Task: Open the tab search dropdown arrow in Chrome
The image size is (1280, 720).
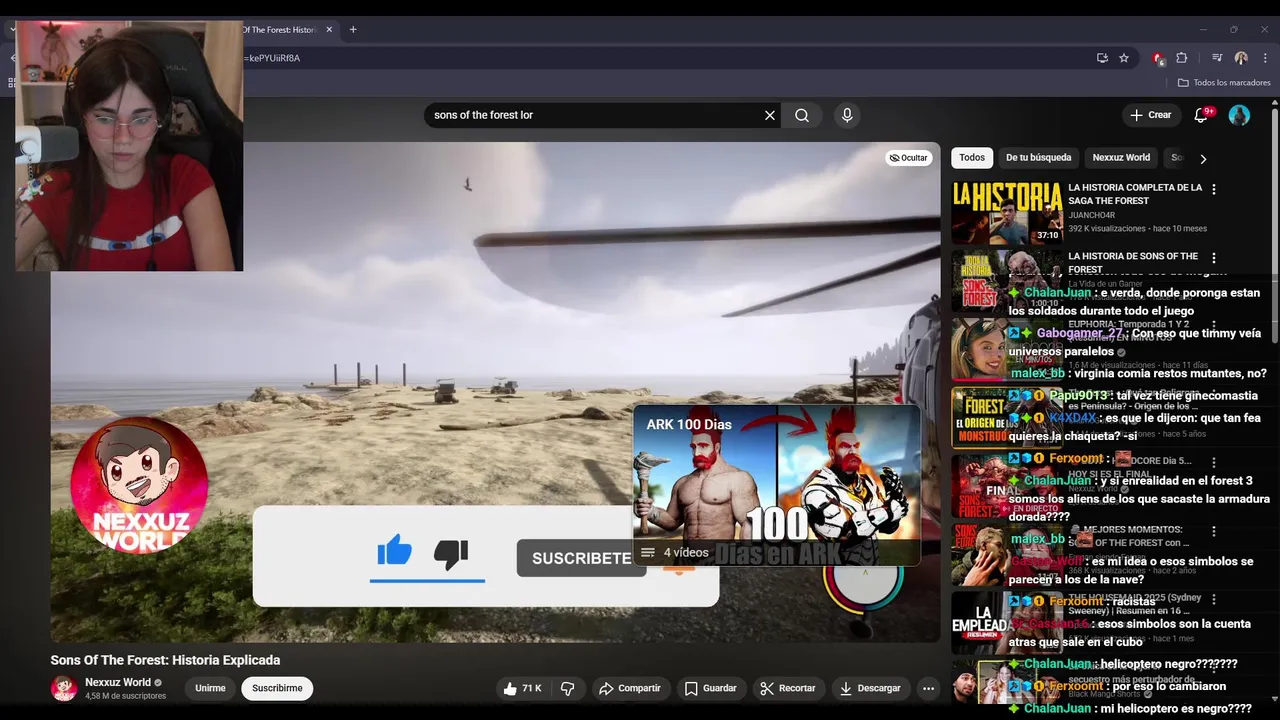Action: coord(12,30)
